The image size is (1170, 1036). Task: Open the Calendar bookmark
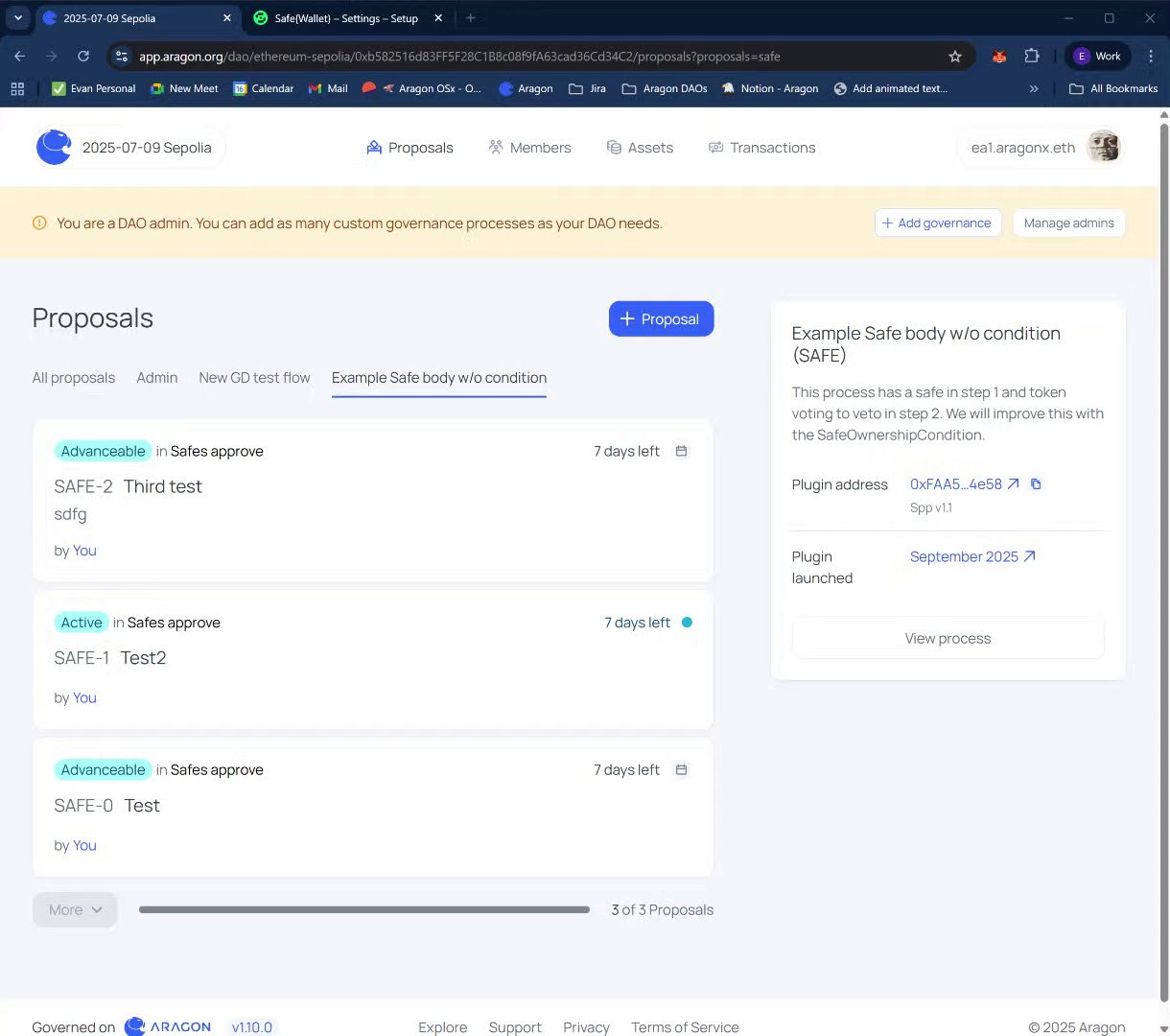coord(263,88)
